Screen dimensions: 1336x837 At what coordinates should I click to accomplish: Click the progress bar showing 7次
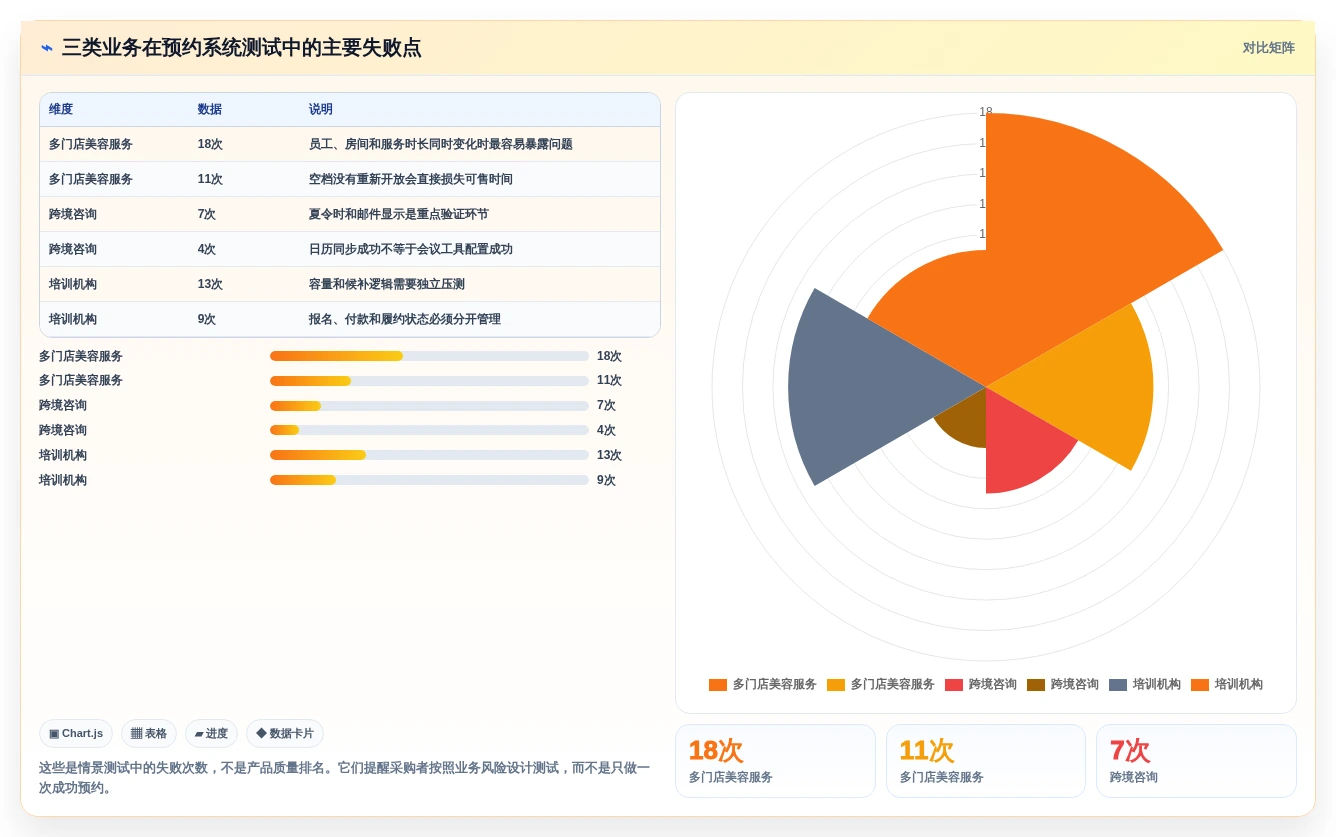(x=429, y=406)
